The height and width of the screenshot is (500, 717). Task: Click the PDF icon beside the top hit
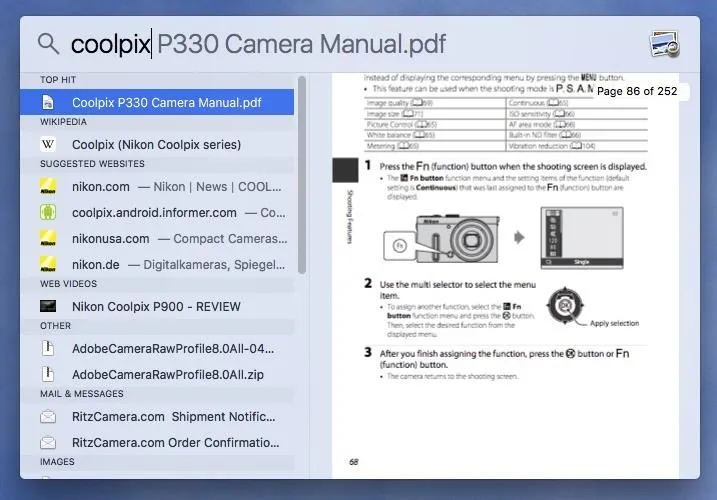coord(48,102)
